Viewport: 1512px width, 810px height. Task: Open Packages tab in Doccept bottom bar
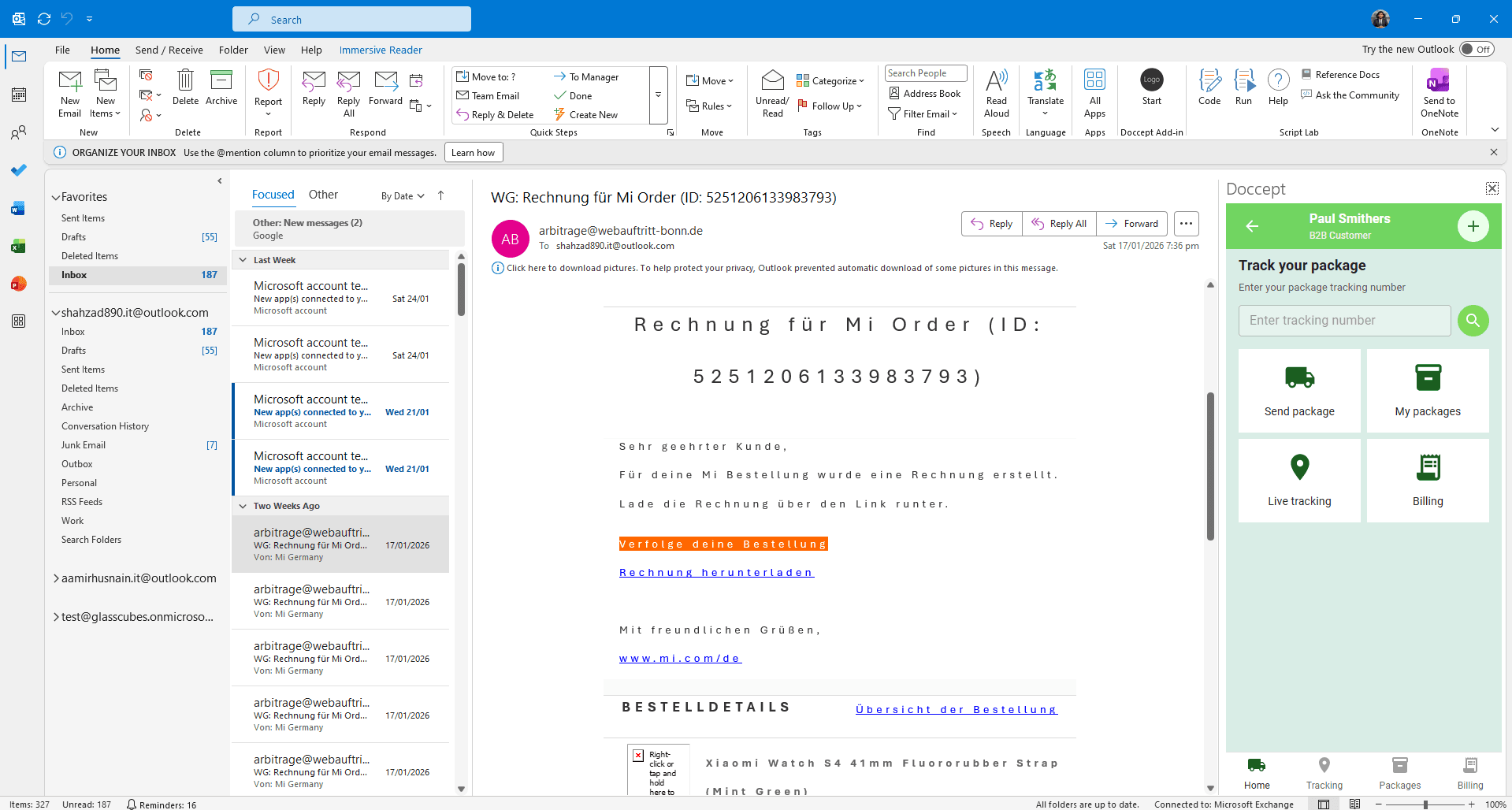tap(1399, 774)
